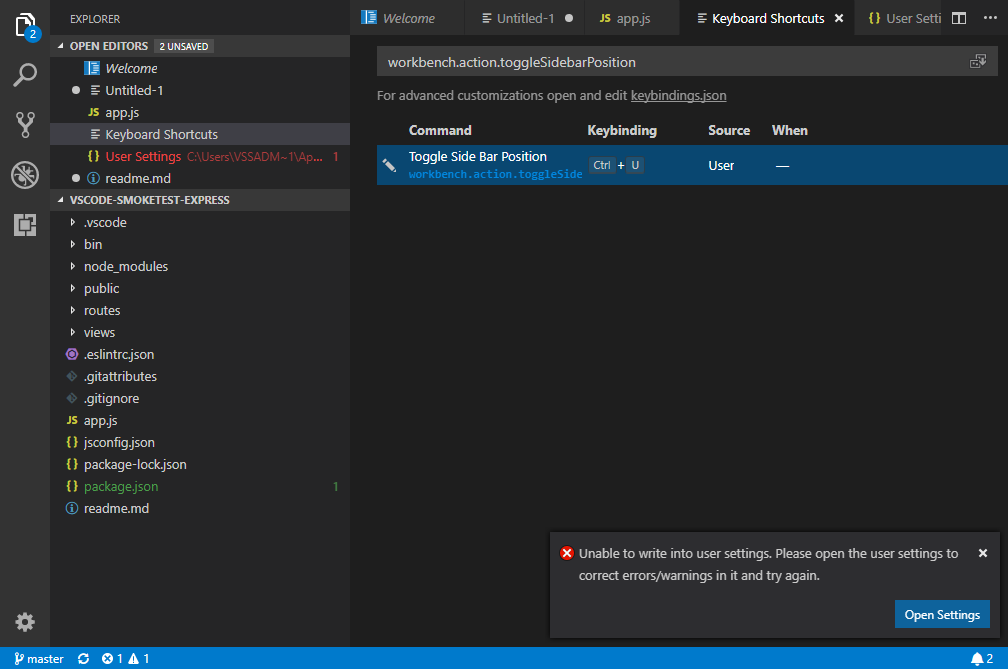
Task: Click the EXPLORER panel title
Action: 95,19
